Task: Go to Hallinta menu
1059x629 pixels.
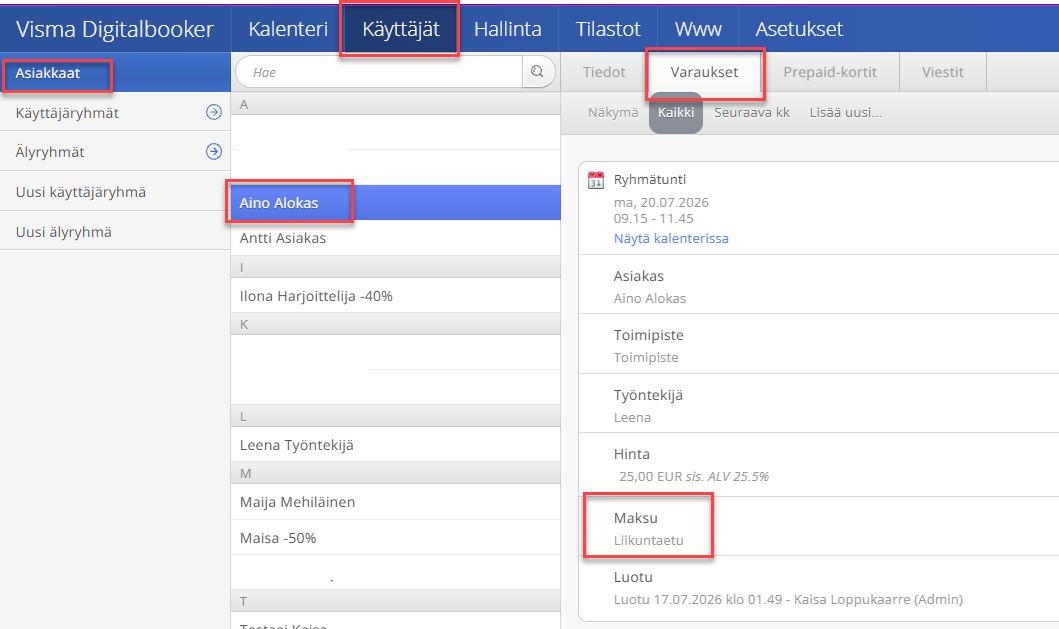Action: click(x=507, y=29)
